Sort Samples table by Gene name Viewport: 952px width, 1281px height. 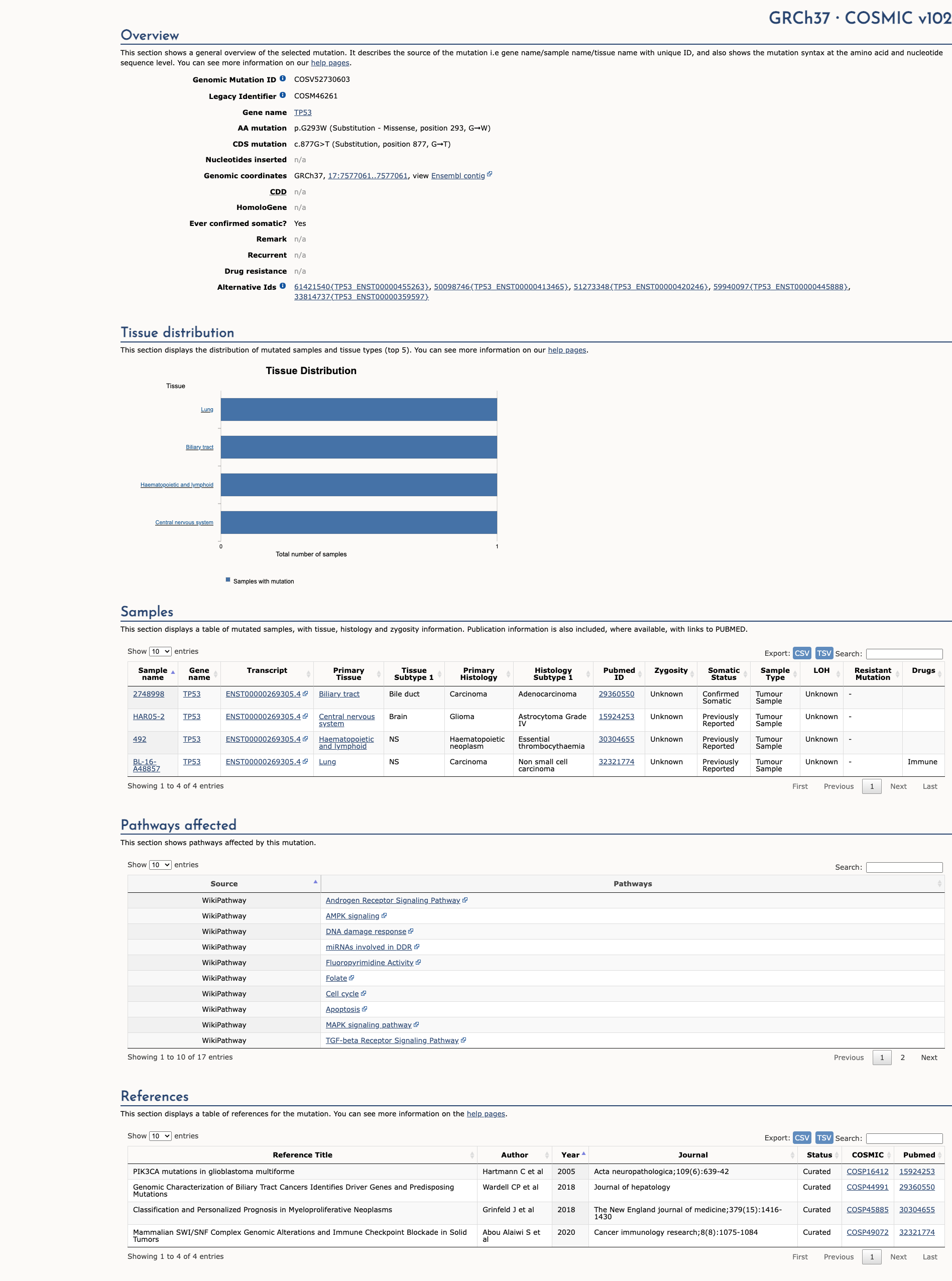point(199,674)
